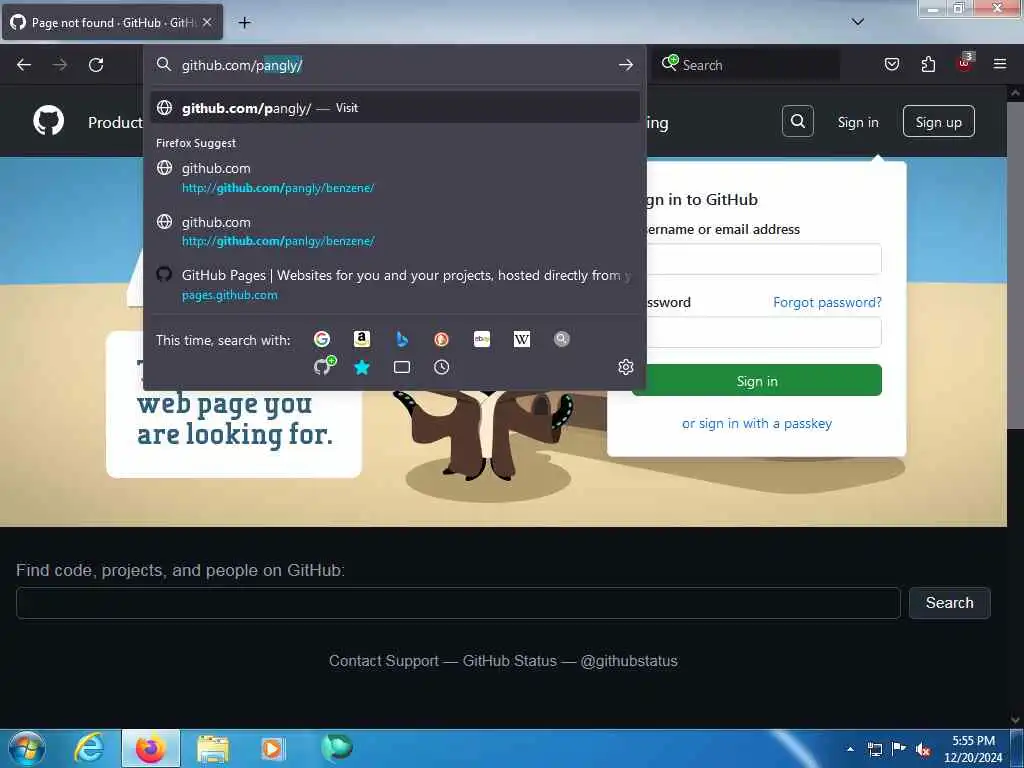Open the @githubstatus link
This screenshot has height=768, width=1024.
click(x=628, y=661)
